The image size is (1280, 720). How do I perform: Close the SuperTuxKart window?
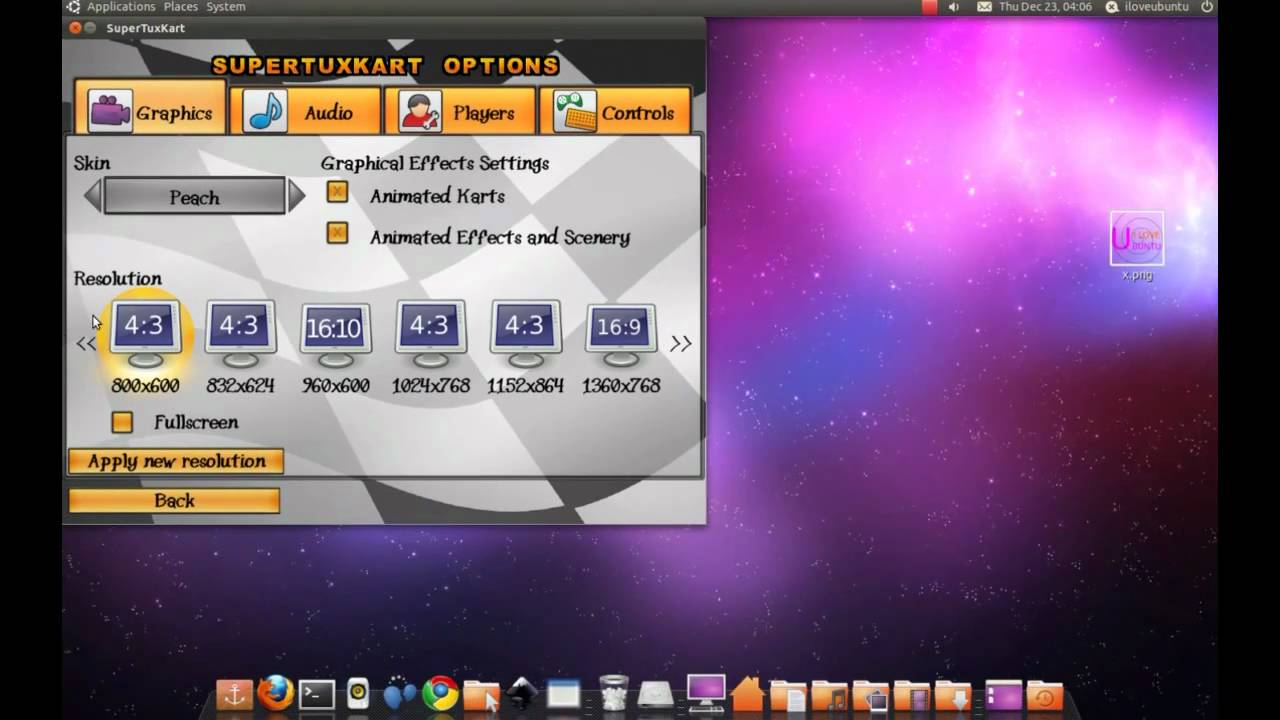coord(76,28)
